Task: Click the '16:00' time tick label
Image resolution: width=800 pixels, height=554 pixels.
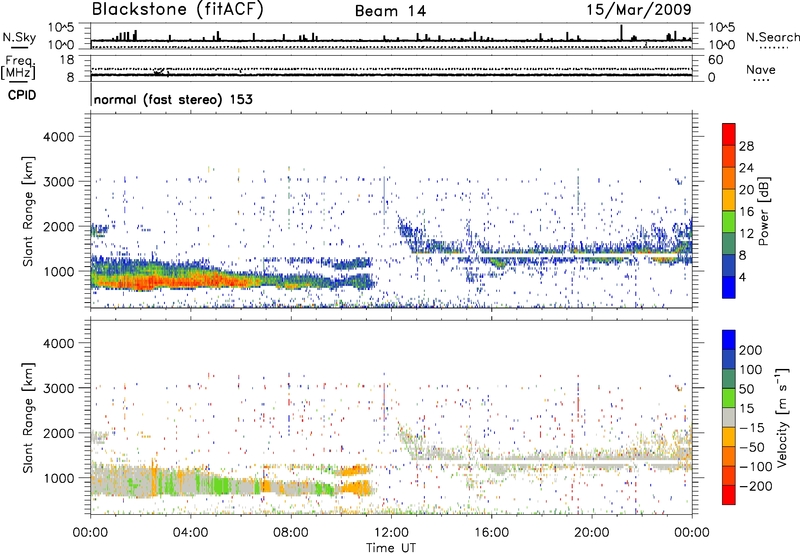Action: pyautogui.click(x=491, y=532)
